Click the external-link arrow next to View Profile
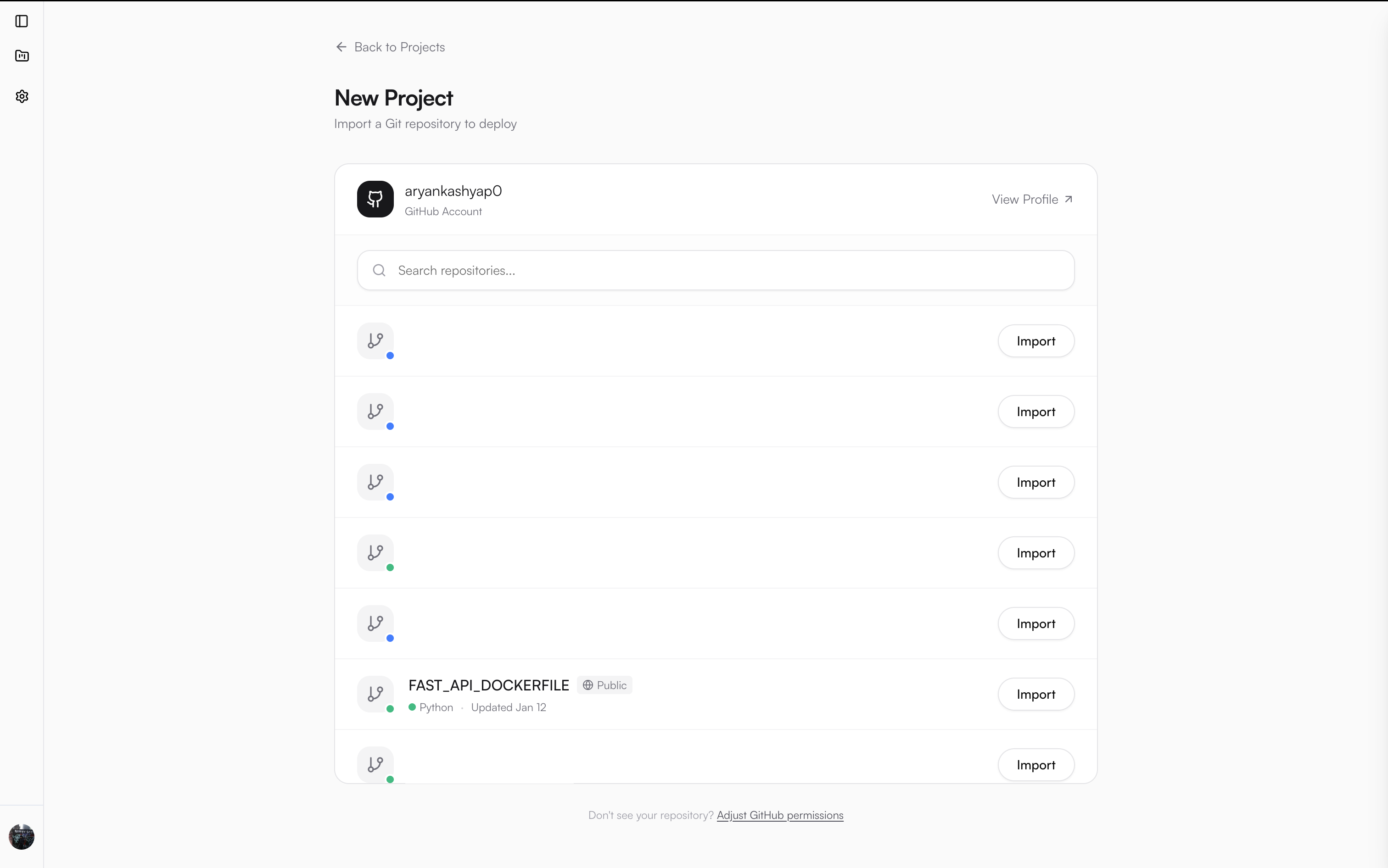This screenshot has width=1388, height=868. [1069, 199]
